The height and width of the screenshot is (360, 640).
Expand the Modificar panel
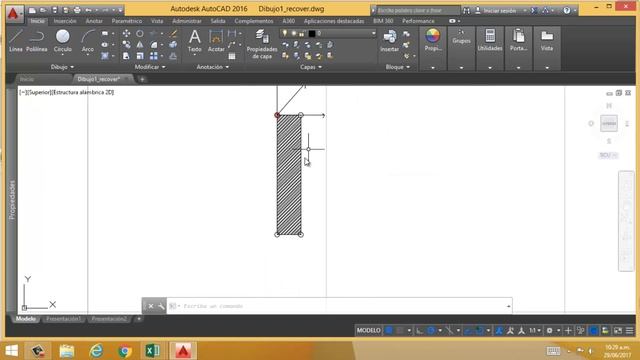tap(150, 67)
